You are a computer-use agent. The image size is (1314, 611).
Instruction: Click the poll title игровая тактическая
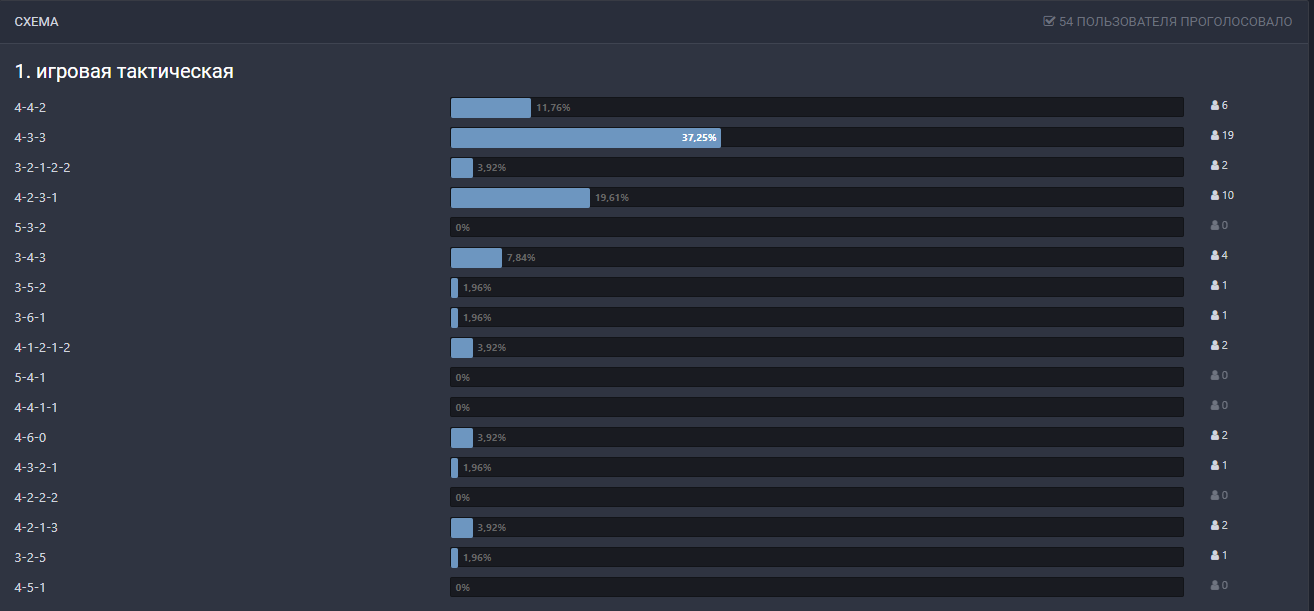click(124, 72)
